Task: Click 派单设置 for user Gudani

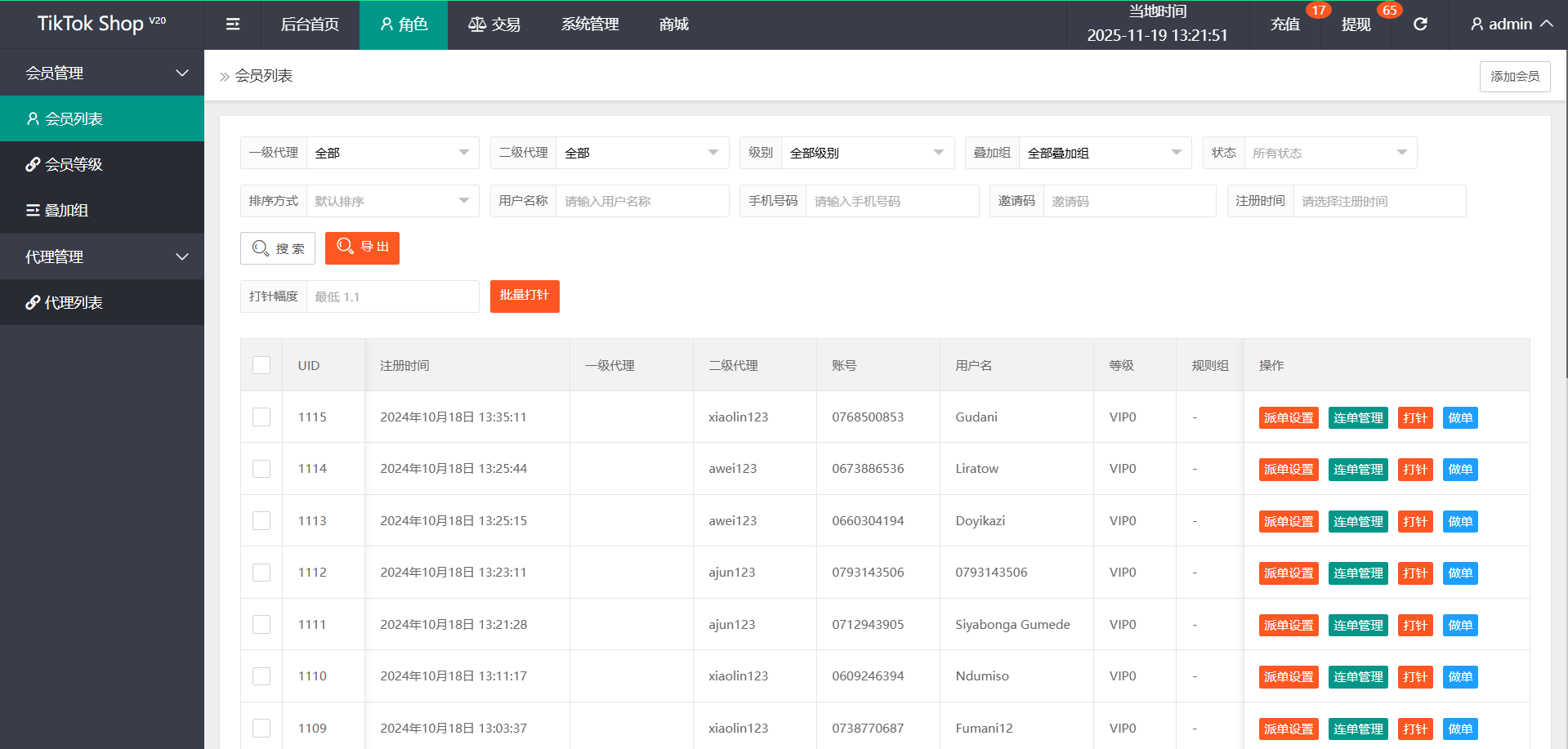Action: point(1289,418)
